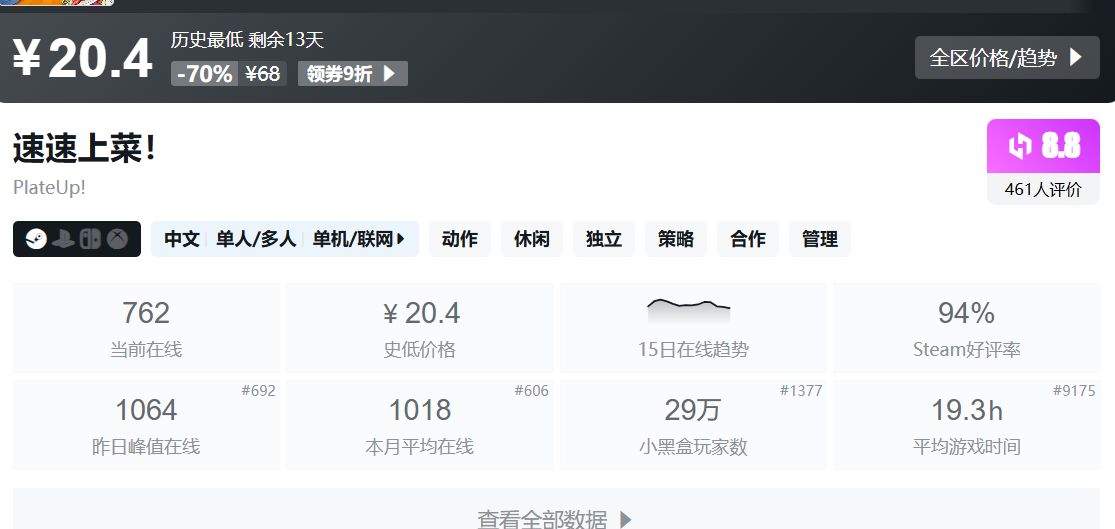Open the 15日在线趋势 trend chart
The width and height of the screenshot is (1115, 529).
point(693,328)
